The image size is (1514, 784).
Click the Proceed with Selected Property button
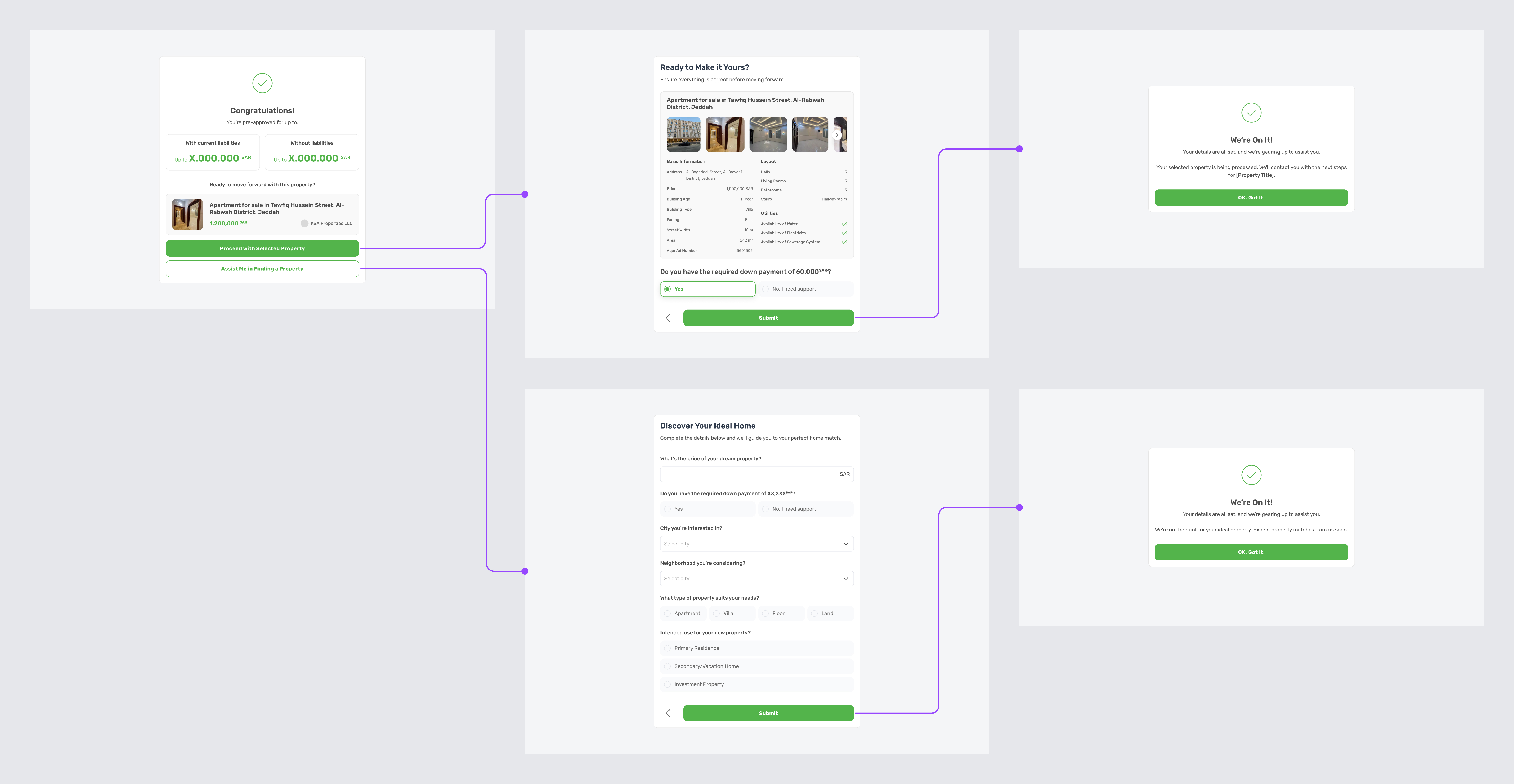(x=262, y=248)
